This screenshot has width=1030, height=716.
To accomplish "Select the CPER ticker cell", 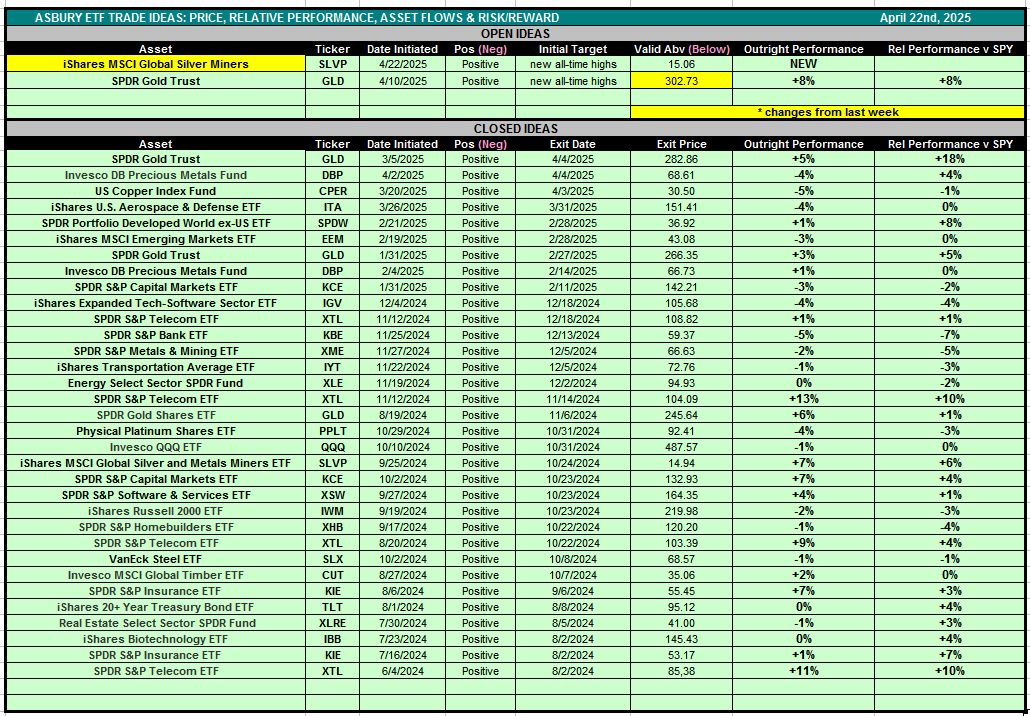I will click(x=332, y=191).
